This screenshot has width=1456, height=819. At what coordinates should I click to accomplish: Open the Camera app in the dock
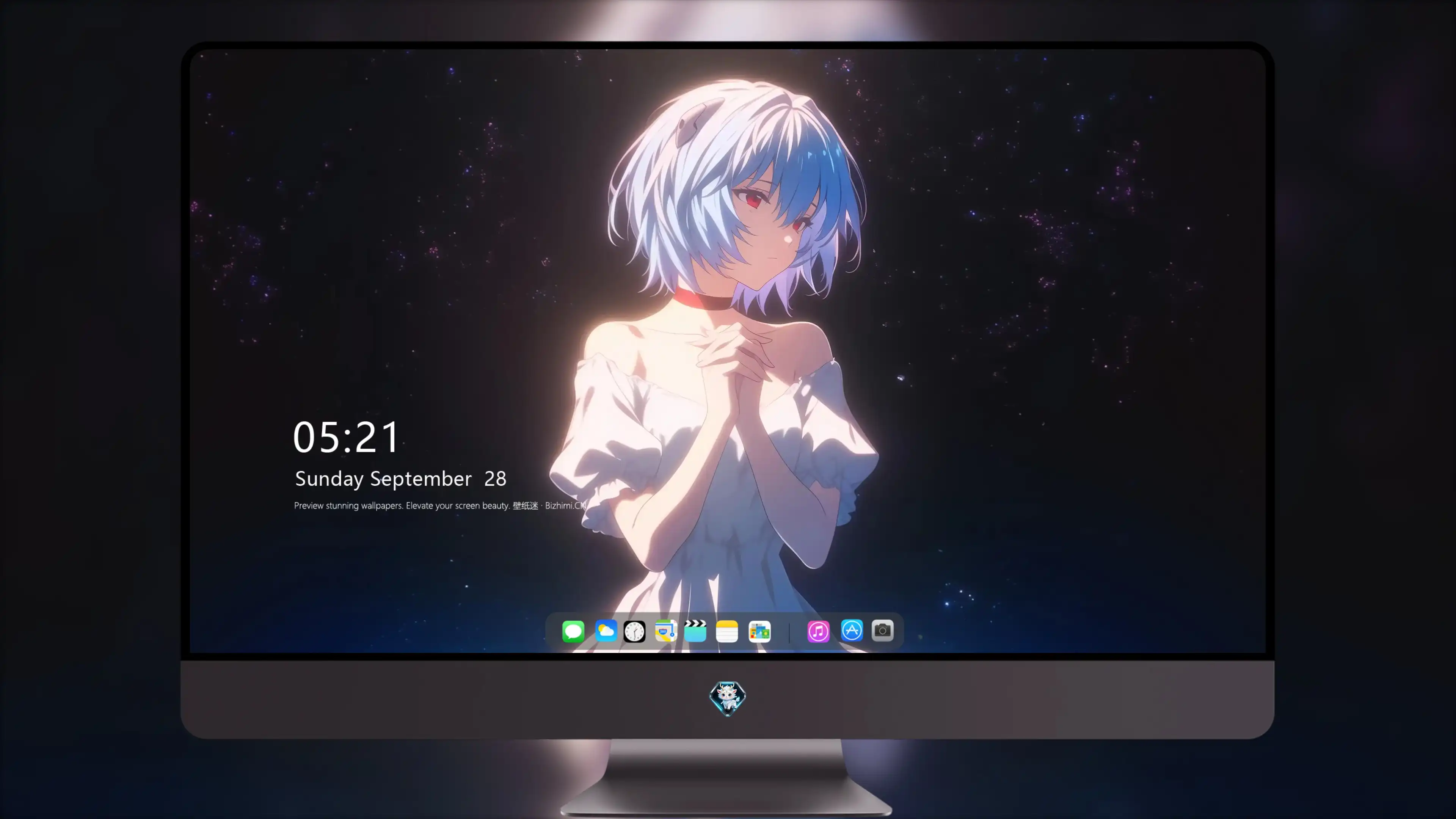[x=882, y=631]
